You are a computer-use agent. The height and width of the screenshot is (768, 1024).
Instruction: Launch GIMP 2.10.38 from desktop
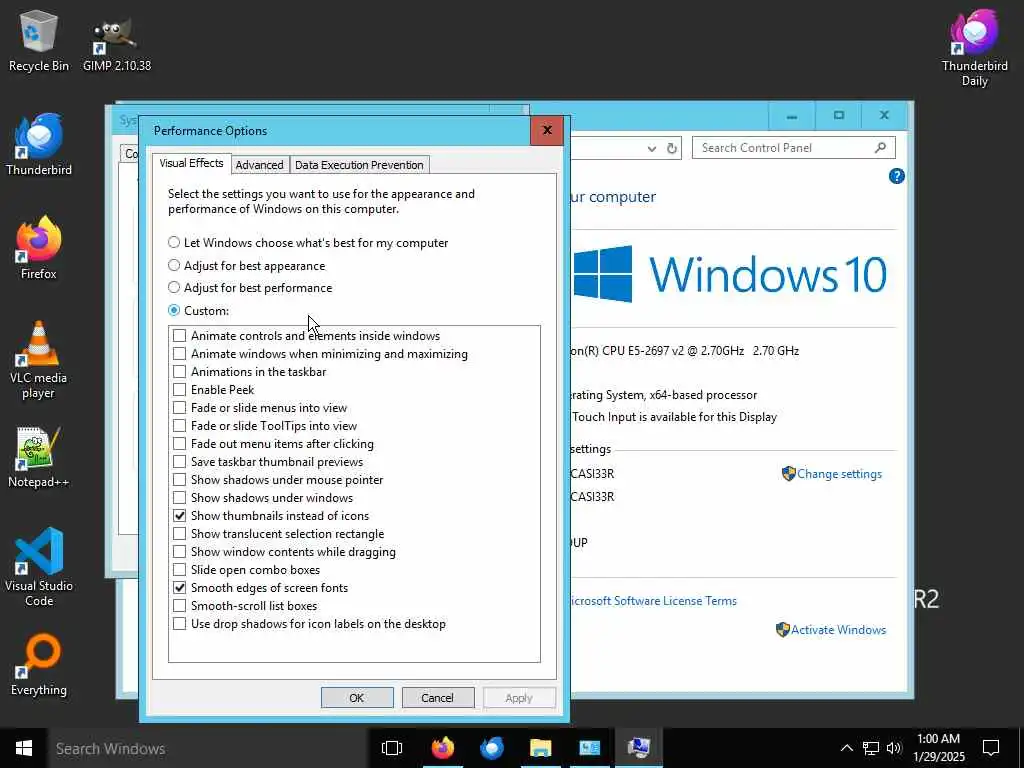(117, 44)
